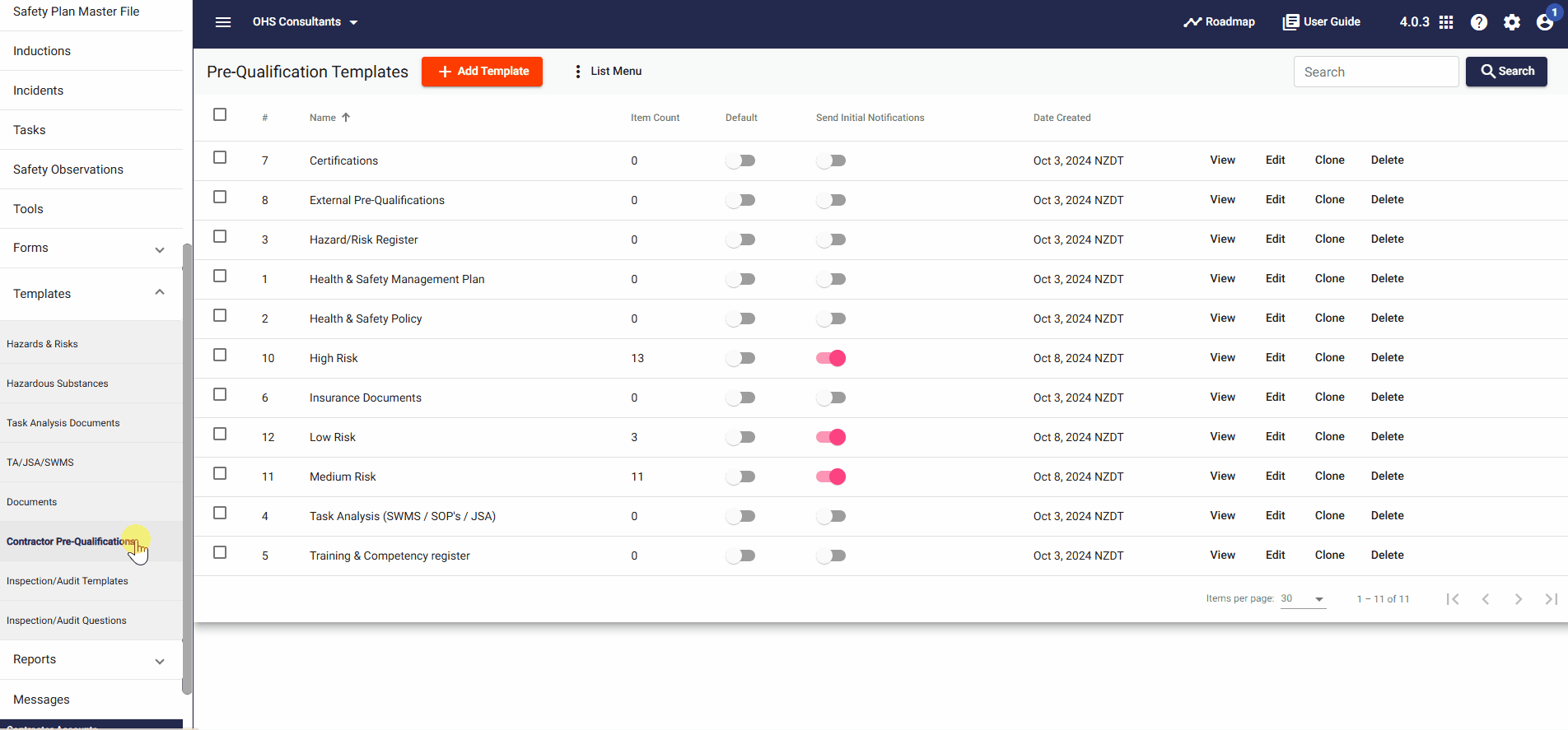Select the Hazard/Risk Register row checkbox

click(220, 236)
